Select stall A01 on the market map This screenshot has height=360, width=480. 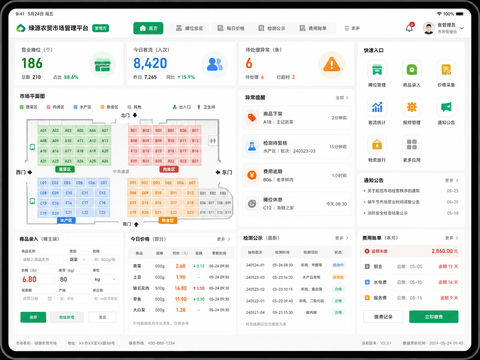tap(43, 130)
